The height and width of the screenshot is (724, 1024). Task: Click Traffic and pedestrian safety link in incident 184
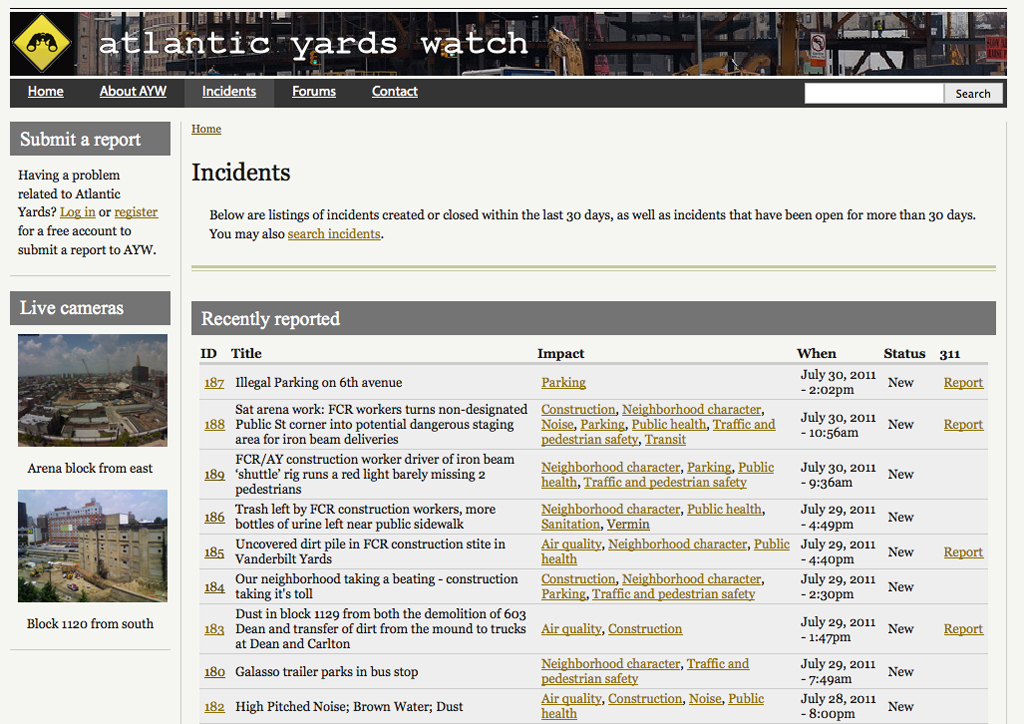coord(673,594)
